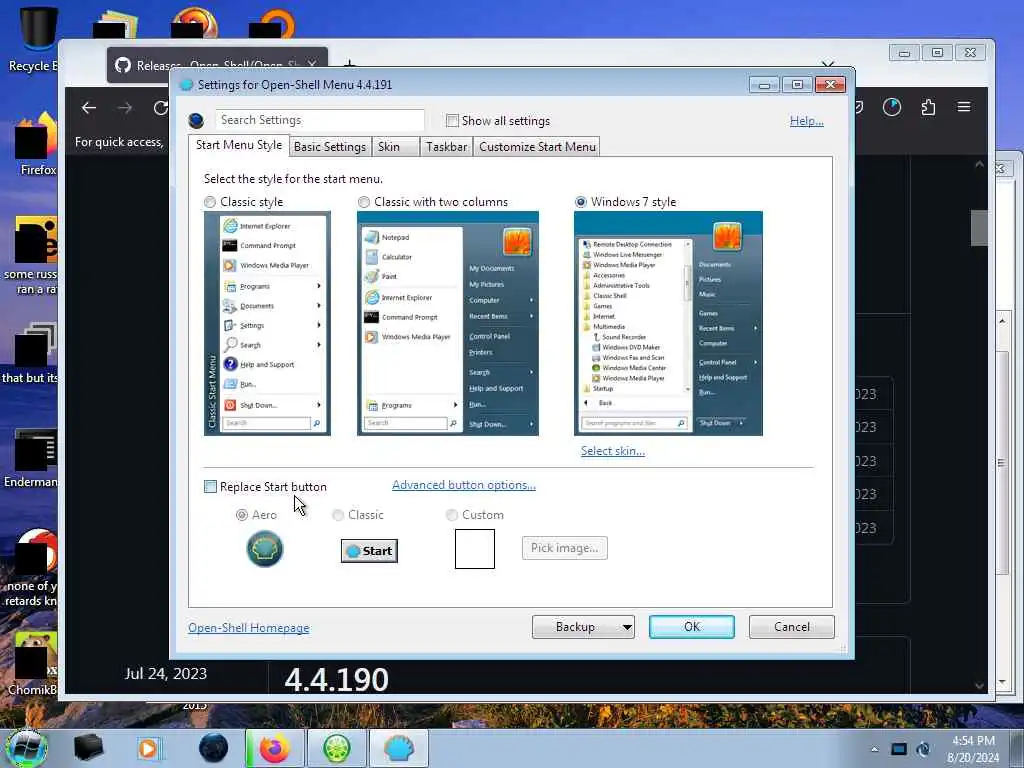1024x768 pixels.
Task: Choose the Aero start button radio option
Action: (x=242, y=515)
